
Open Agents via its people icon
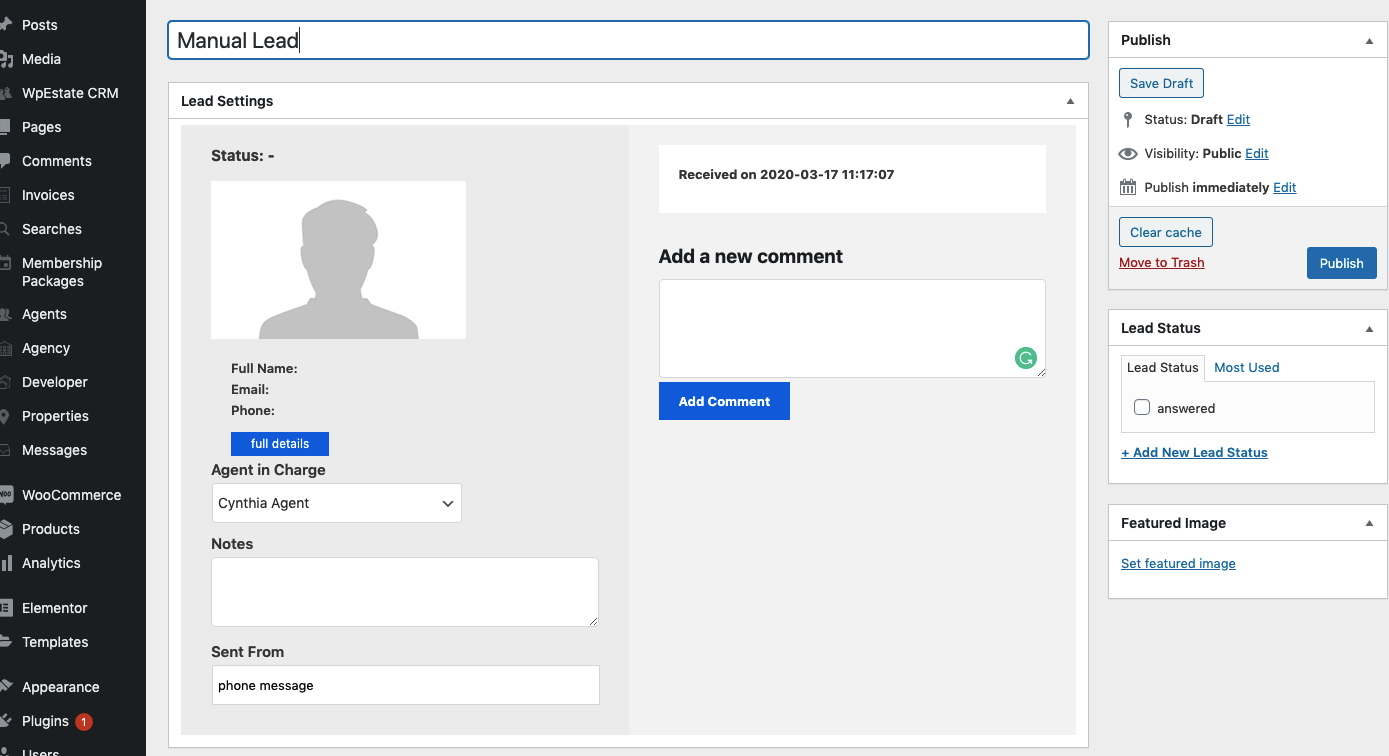click(6, 314)
